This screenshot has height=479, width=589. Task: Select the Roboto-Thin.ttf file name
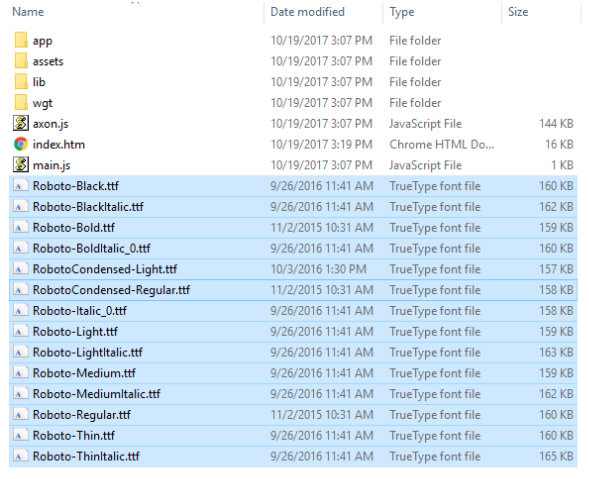tap(74, 435)
